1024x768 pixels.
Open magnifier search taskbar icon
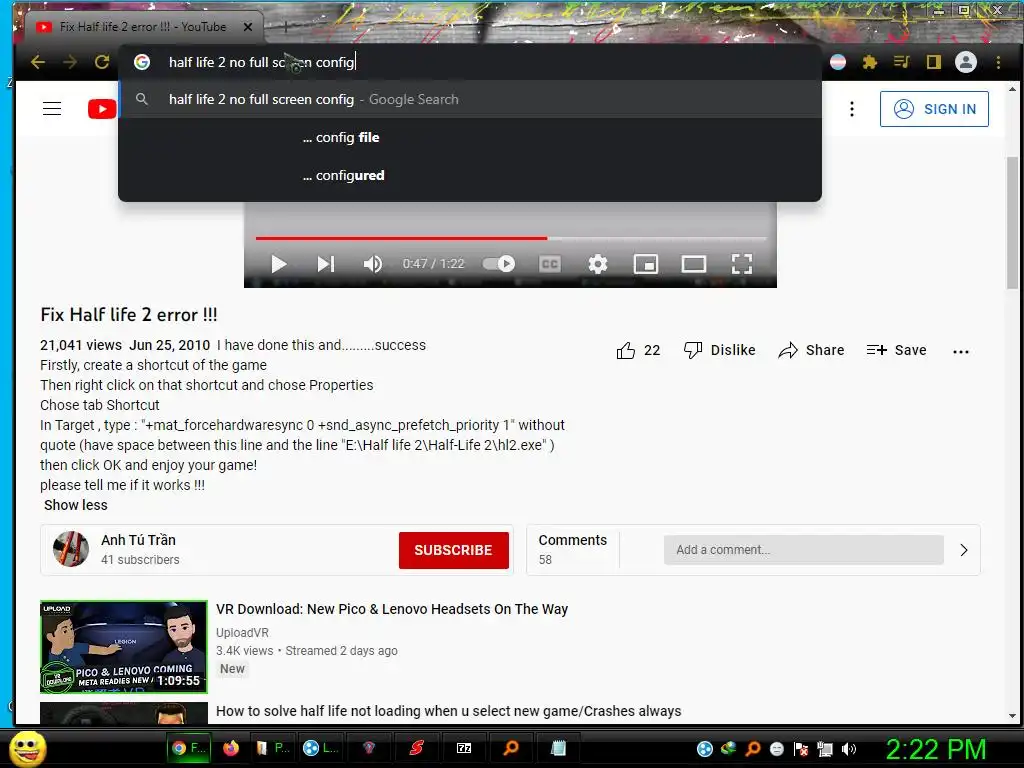511,748
